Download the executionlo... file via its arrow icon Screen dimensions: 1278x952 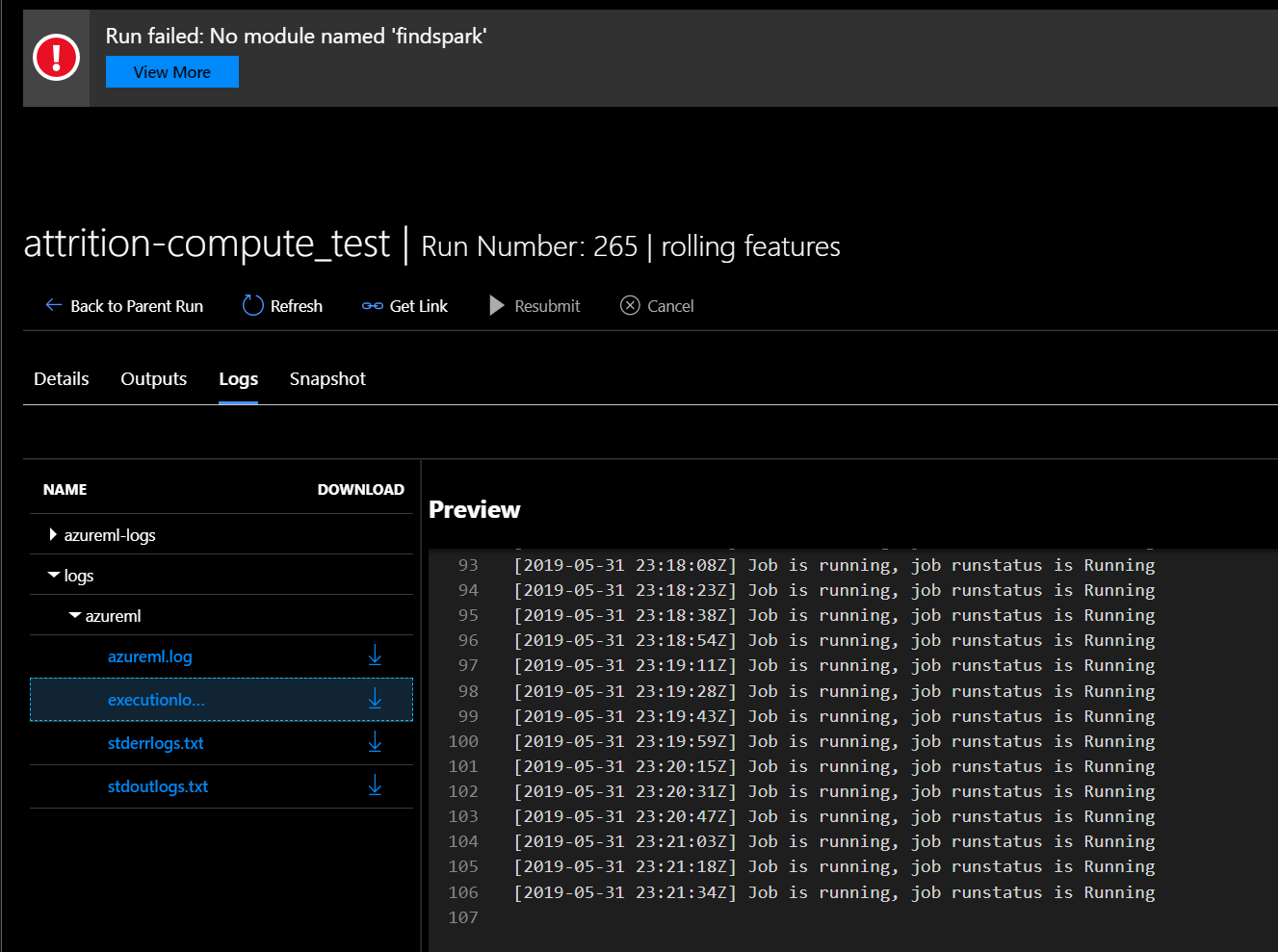tap(375, 700)
